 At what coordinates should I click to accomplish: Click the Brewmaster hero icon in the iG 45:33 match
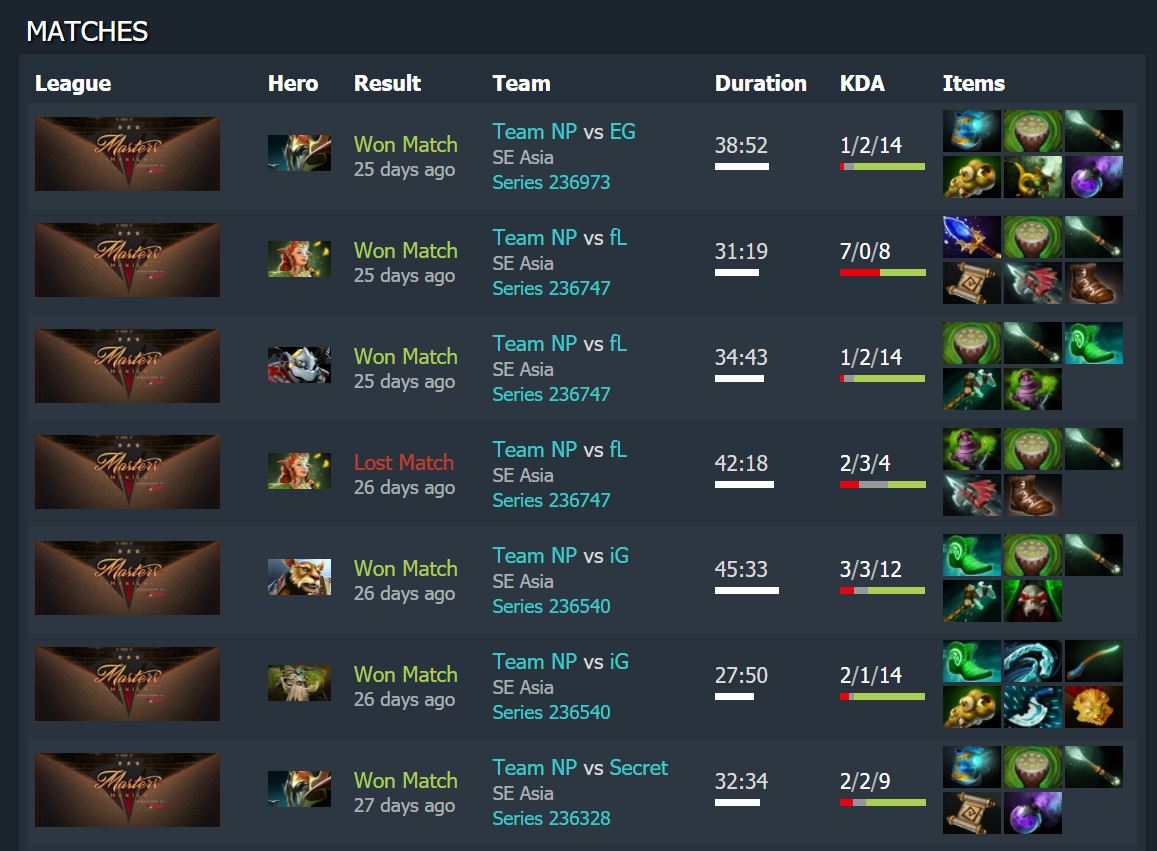(x=299, y=577)
